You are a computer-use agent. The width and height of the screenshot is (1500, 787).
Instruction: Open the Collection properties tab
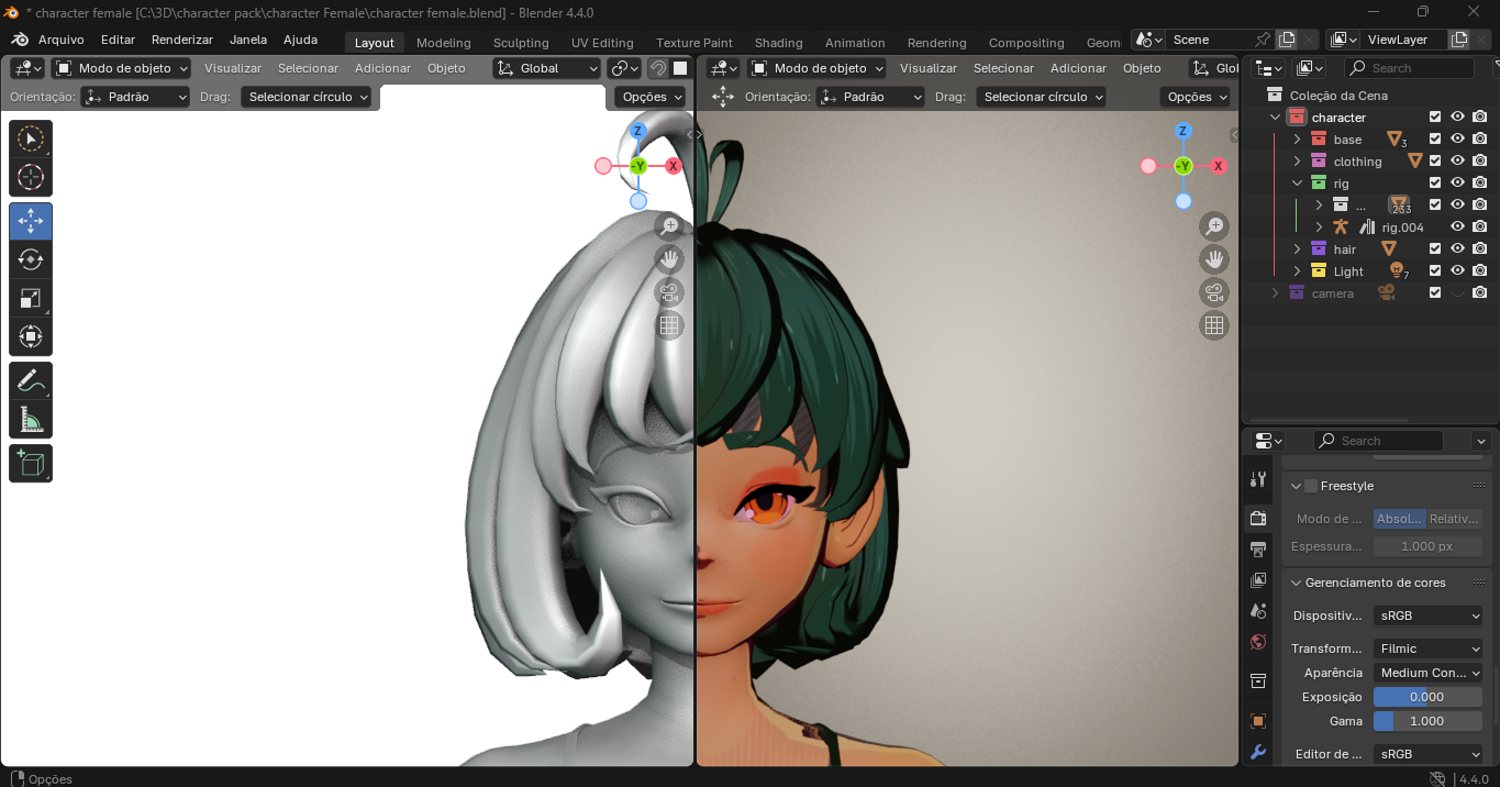pos(1258,681)
